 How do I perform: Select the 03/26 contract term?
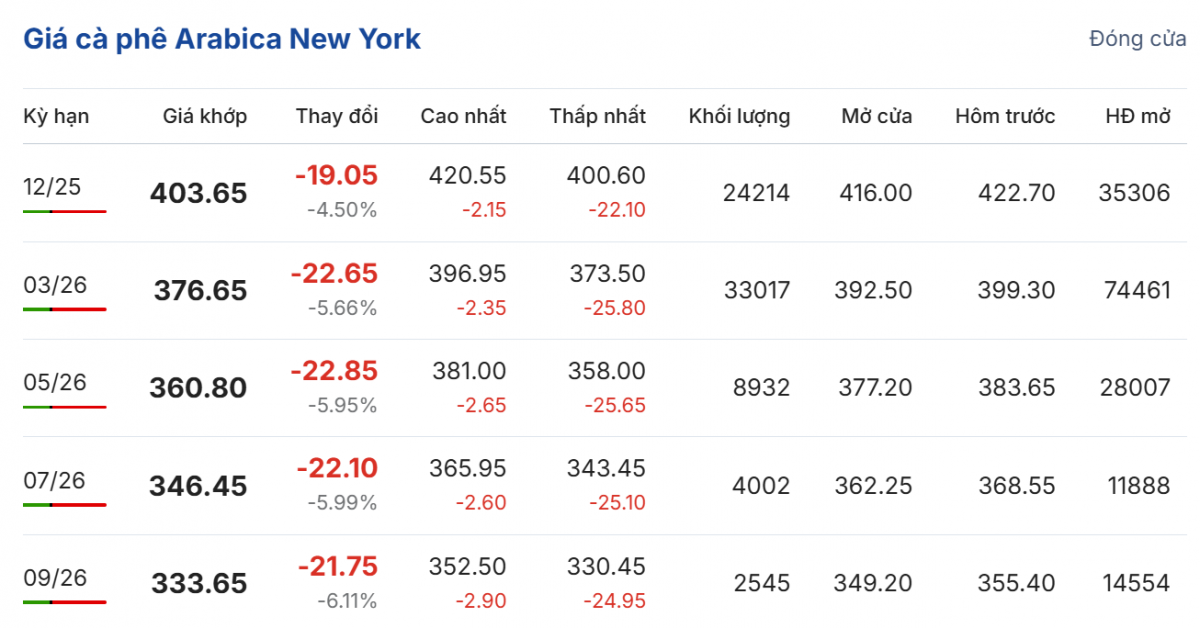(55, 284)
